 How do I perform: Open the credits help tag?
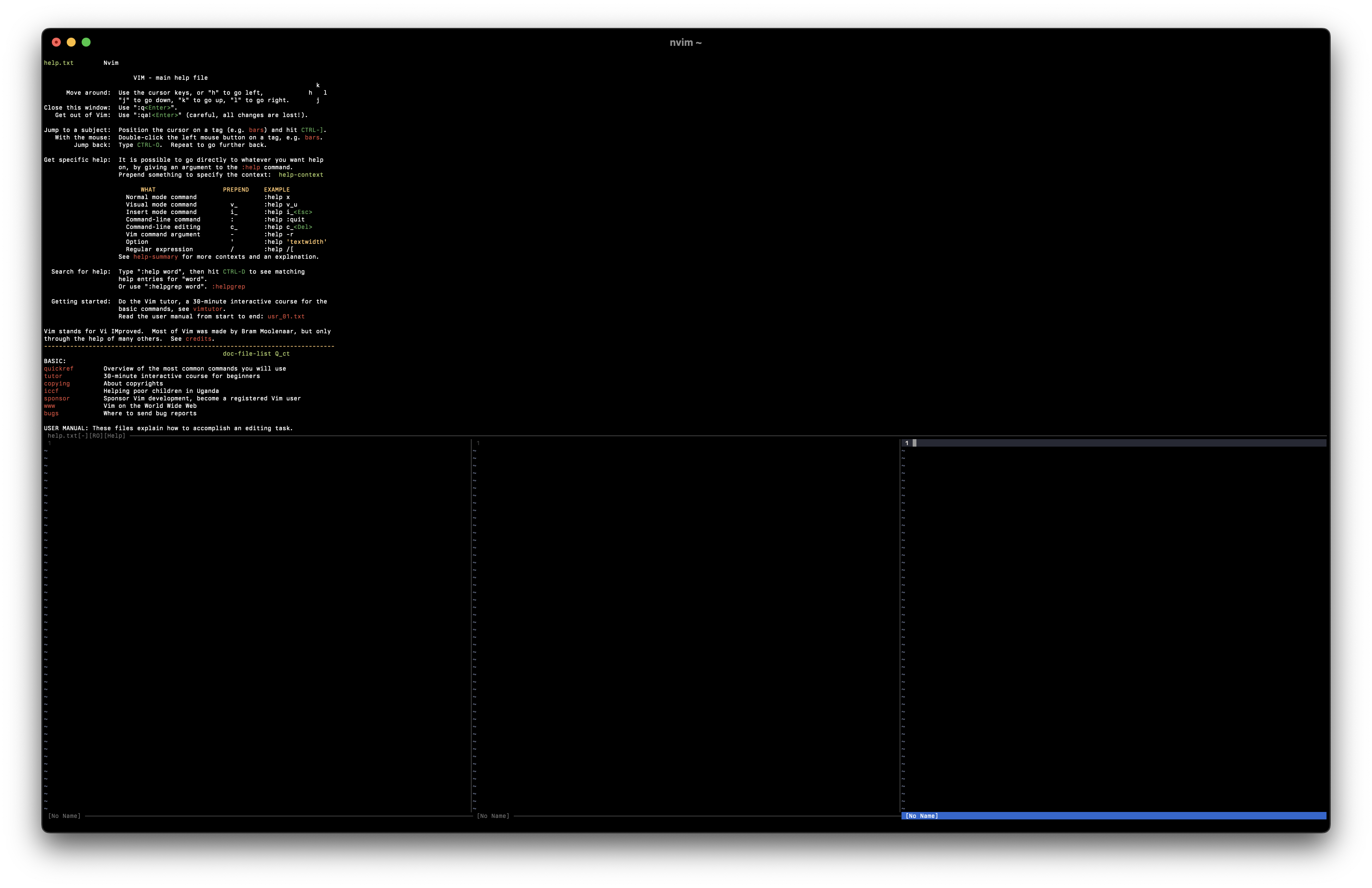pyautogui.click(x=198, y=339)
